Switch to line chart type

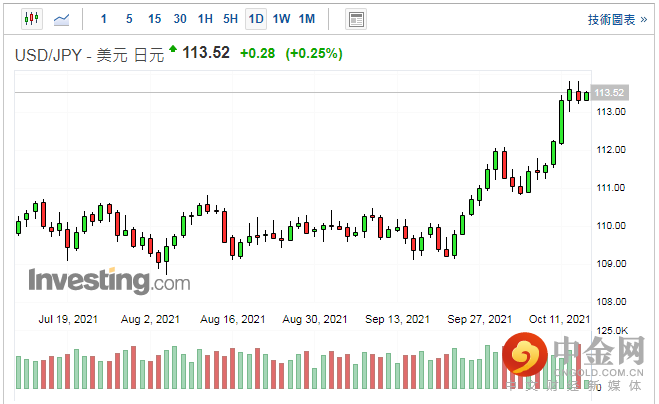click(61, 19)
